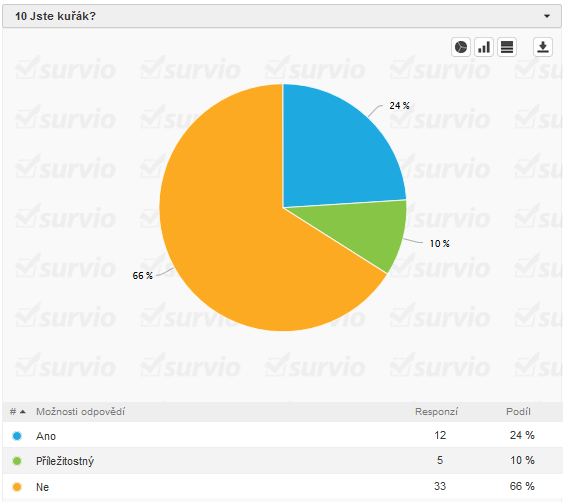Open the '10 Jste kuřák?' question header
This screenshot has width=563, height=502.
pyautogui.click(x=282, y=16)
